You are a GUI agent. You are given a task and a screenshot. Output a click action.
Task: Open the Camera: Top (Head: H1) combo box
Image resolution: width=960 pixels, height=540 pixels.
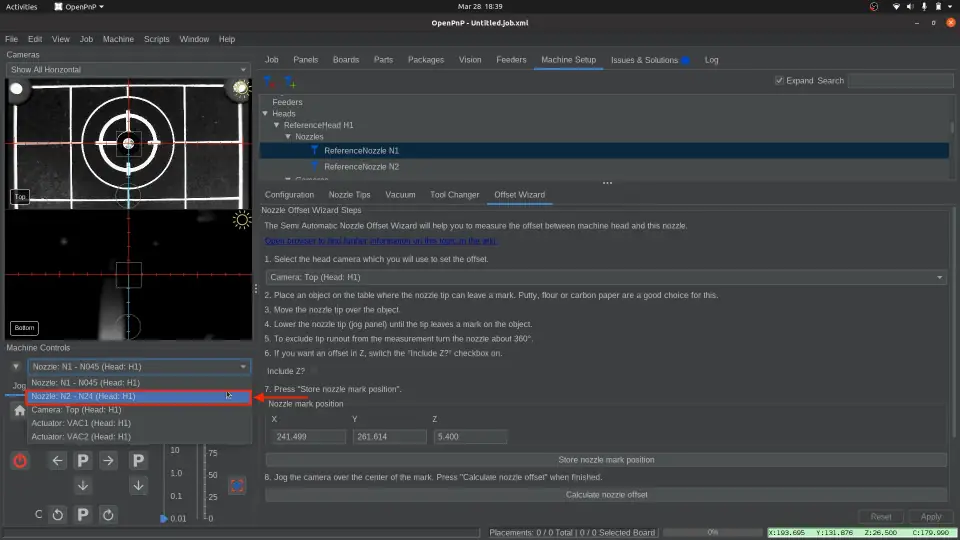(605, 277)
